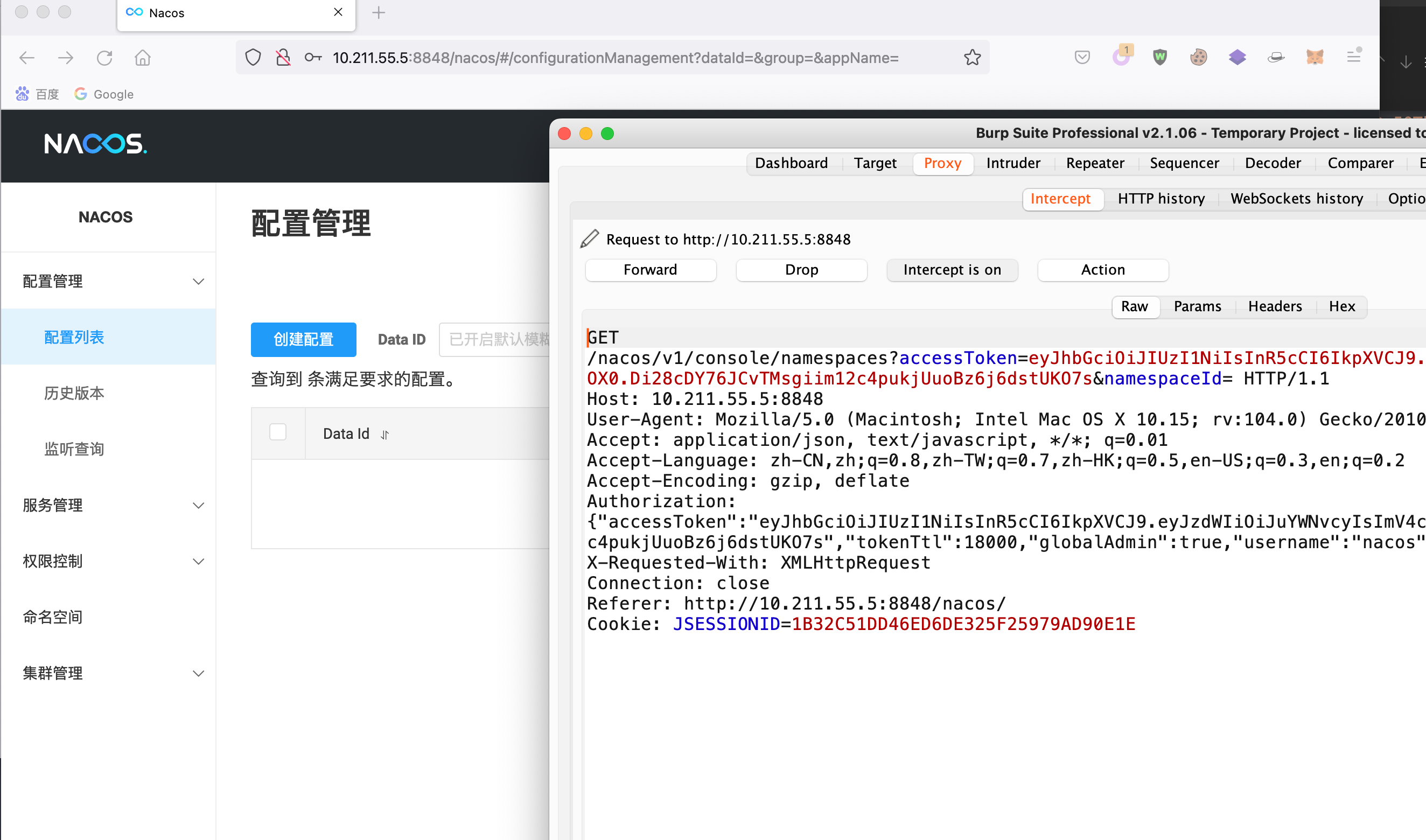Switch to Burp Intruder tab
This screenshot has width=1426, height=840.
1013,163
